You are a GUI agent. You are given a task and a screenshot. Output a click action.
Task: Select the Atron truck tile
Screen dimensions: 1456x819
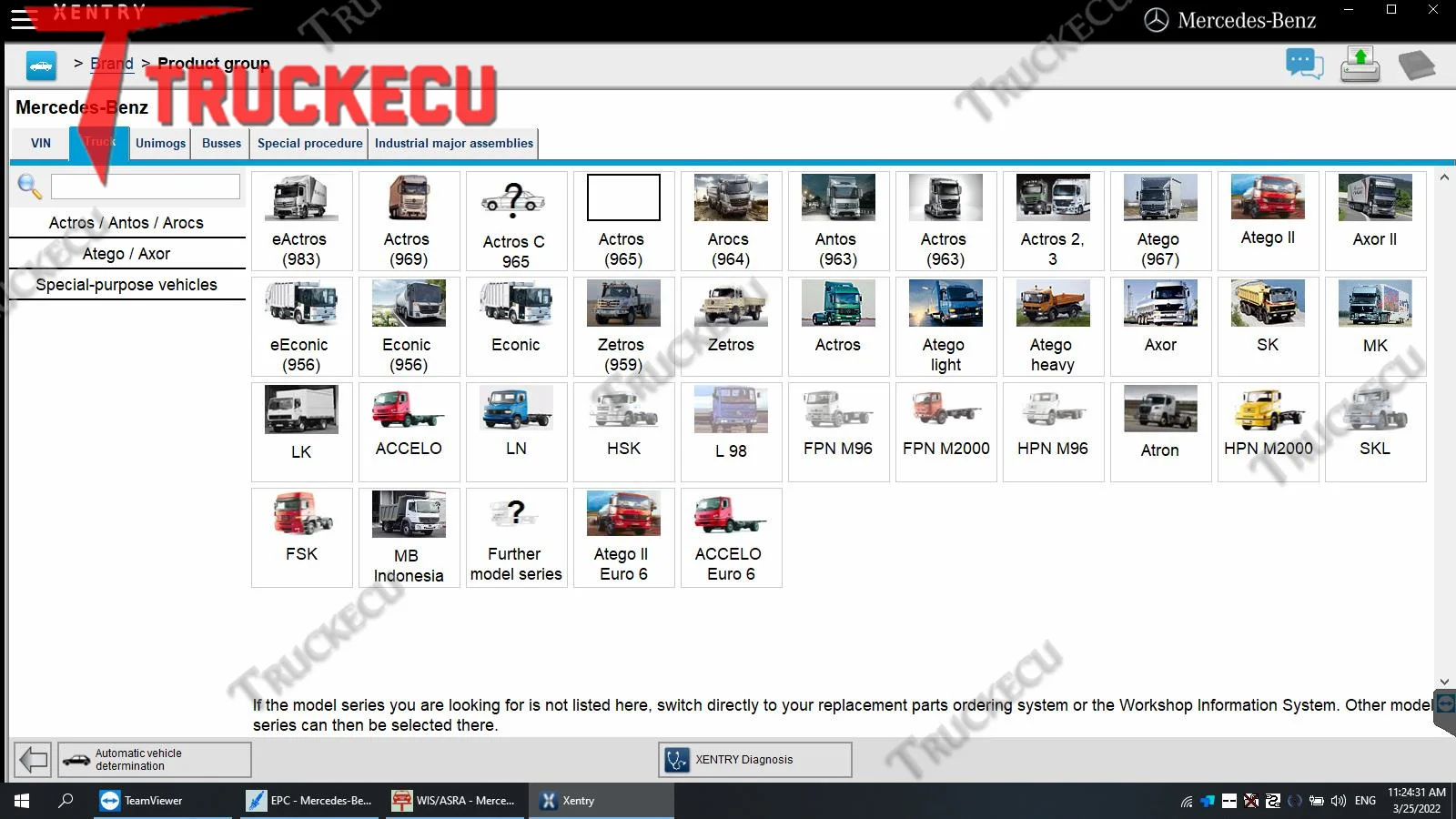1160,432
